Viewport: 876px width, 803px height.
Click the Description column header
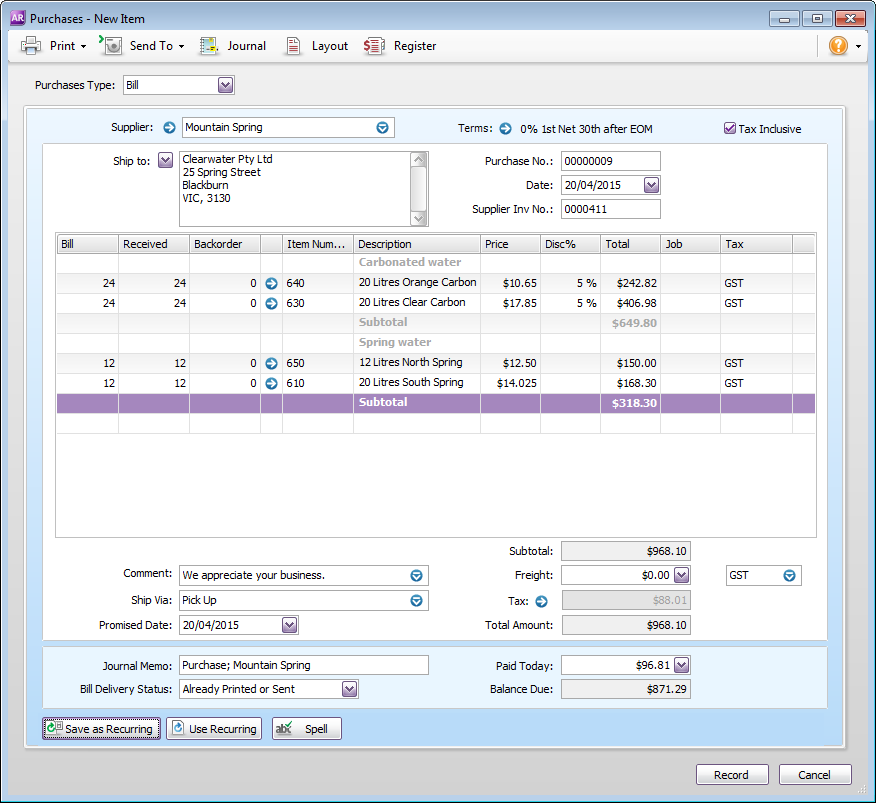click(416, 244)
